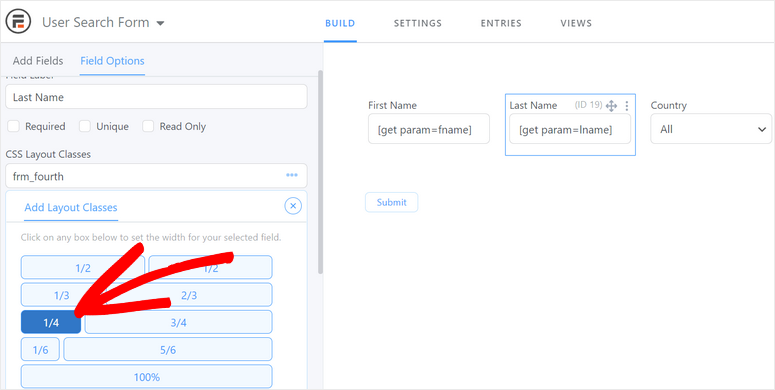Click the three-dots icon in CSS classes field

(x=292, y=175)
